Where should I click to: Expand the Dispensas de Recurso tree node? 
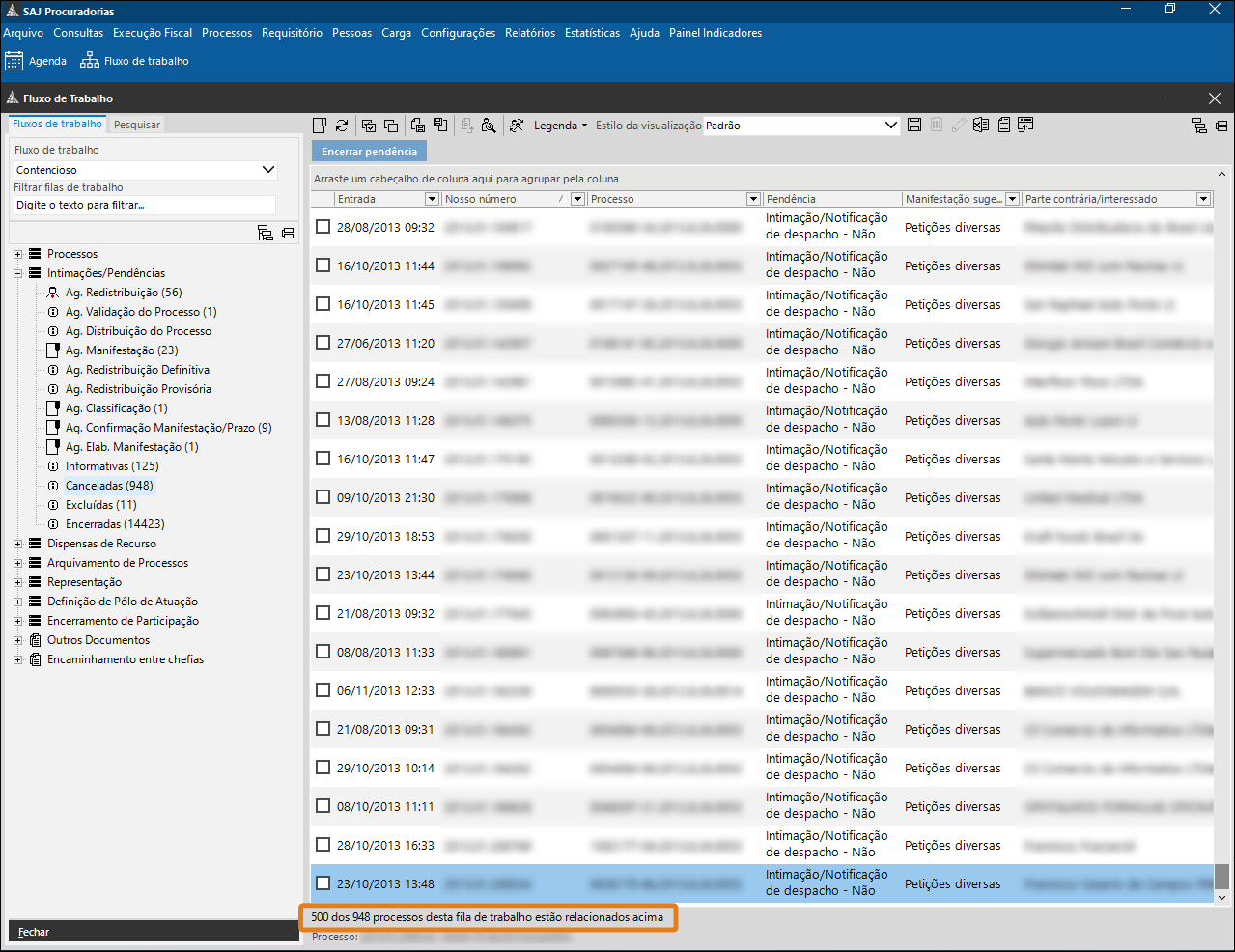click(x=17, y=544)
